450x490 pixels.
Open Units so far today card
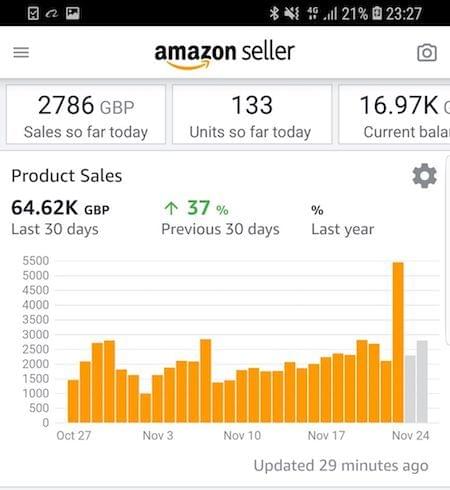[252, 114]
